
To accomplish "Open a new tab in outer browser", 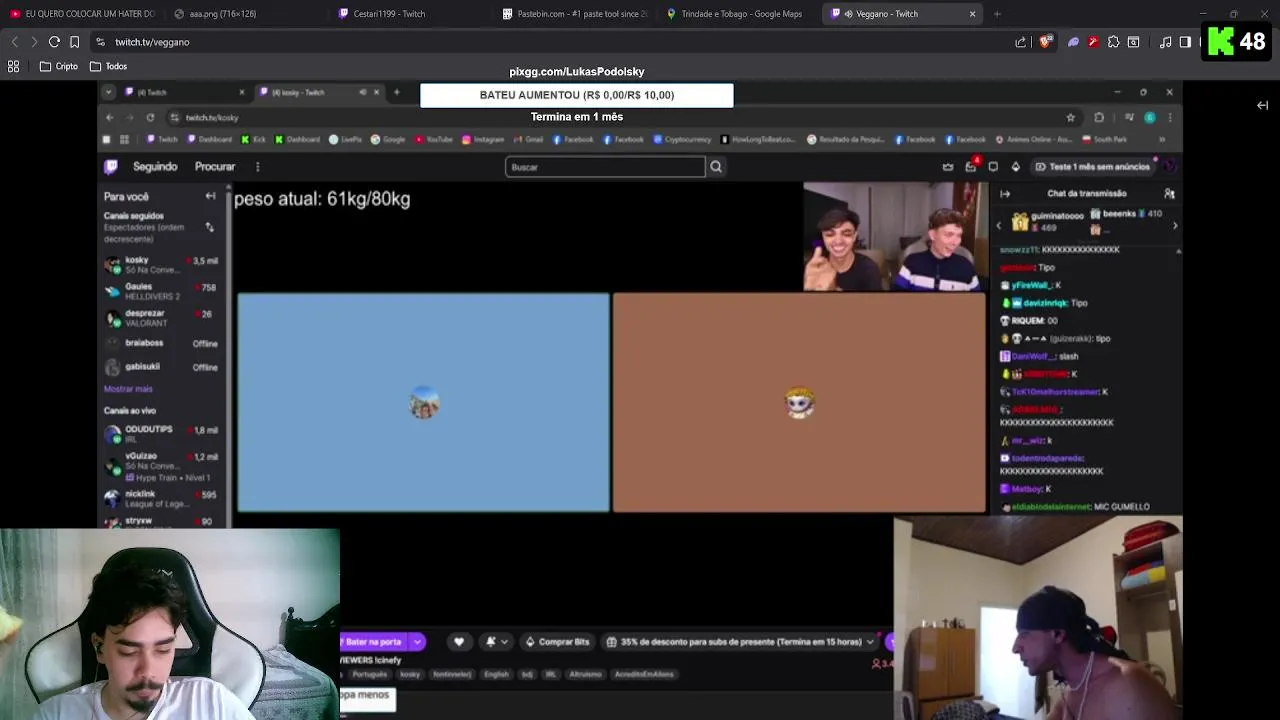I will [x=997, y=14].
